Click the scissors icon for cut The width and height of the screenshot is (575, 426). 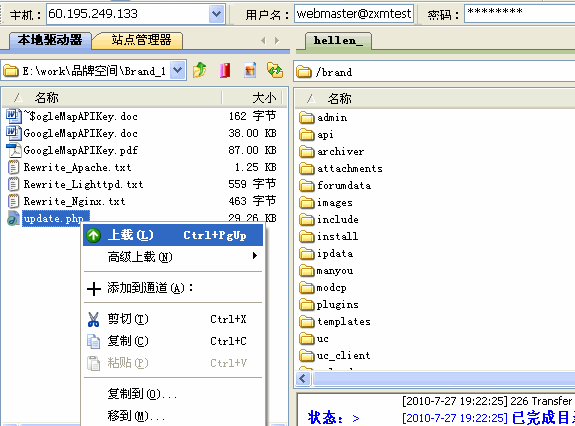coord(94,319)
